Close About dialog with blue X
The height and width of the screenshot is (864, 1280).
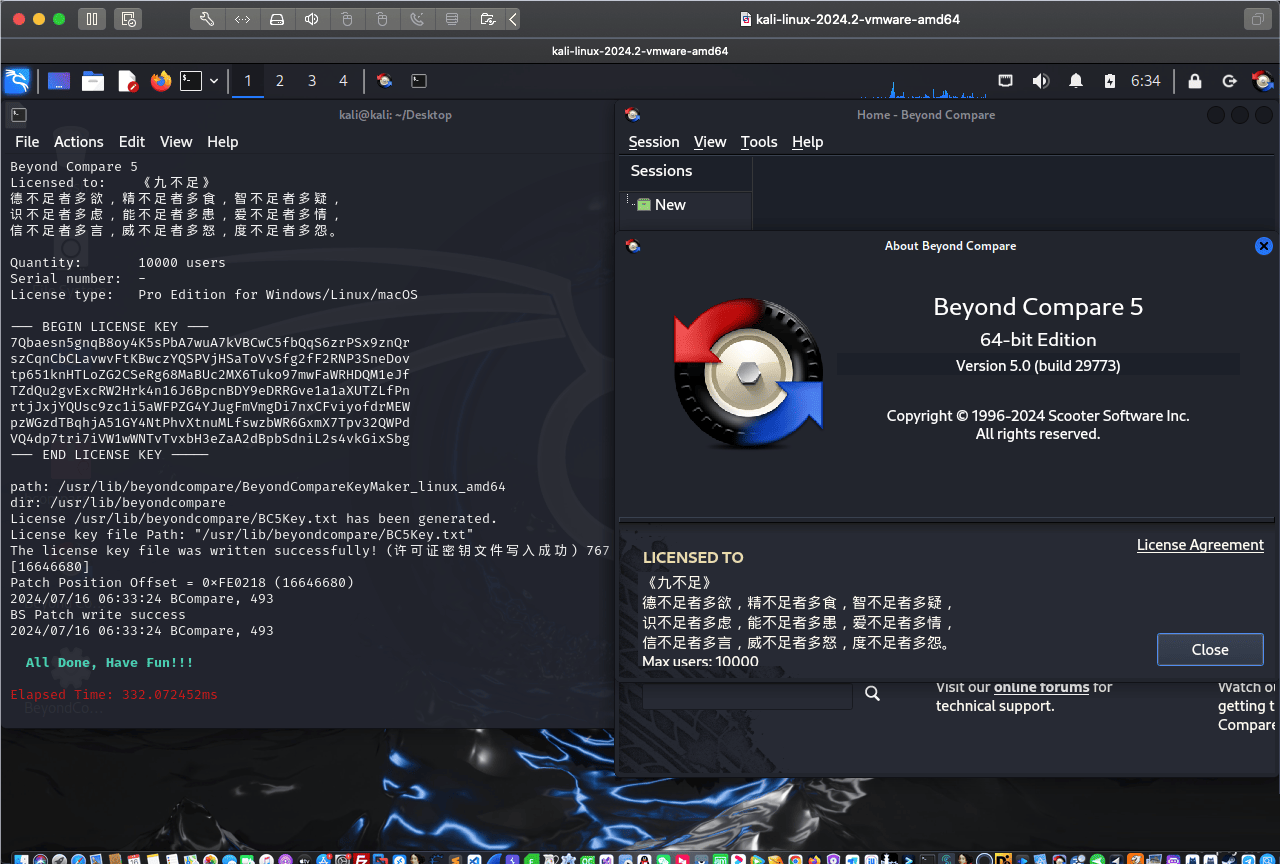point(1263,246)
